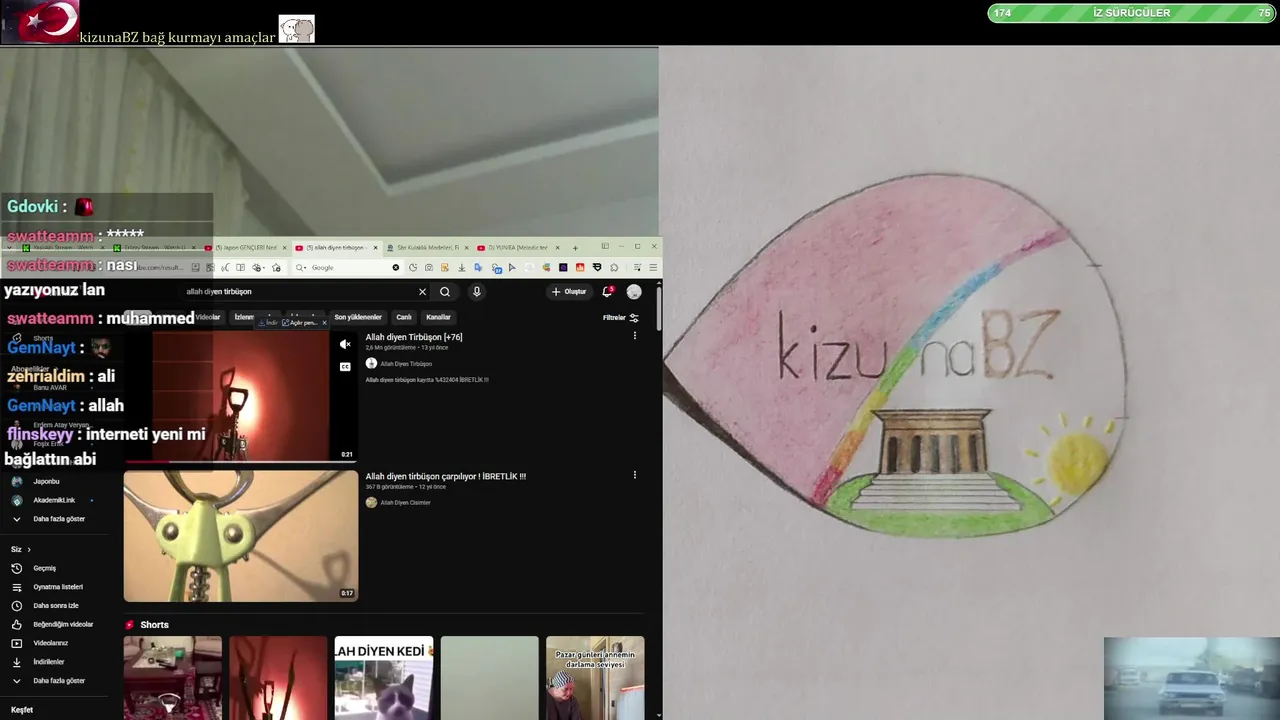Toggle captions on the first video preview
The width and height of the screenshot is (1280, 720).
[345, 367]
